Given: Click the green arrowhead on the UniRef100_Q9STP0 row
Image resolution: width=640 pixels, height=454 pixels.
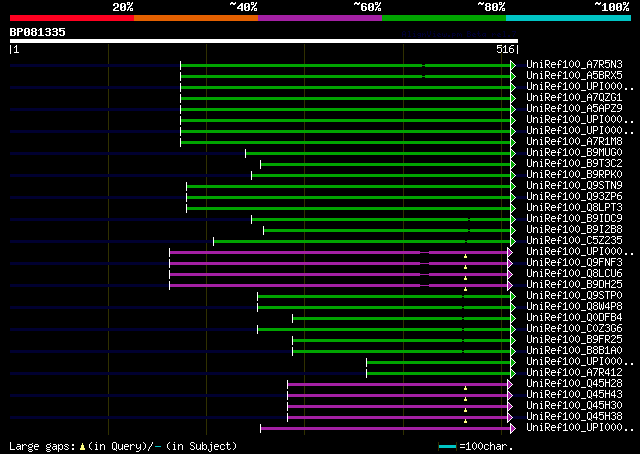Looking at the screenshot, I should 513,297.
